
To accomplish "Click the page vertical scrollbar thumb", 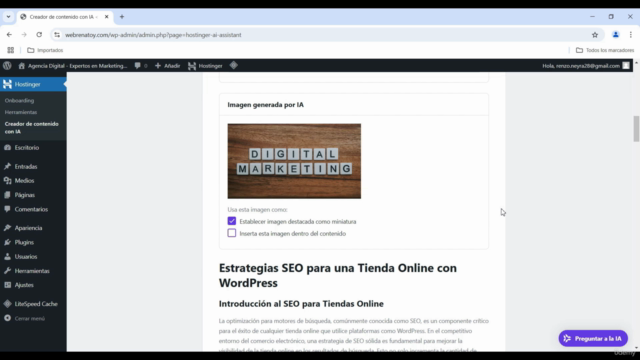I will 636,129.
